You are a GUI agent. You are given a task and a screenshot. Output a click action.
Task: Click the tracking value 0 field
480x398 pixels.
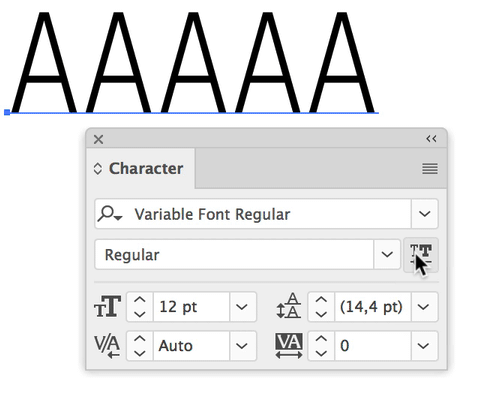click(x=373, y=346)
